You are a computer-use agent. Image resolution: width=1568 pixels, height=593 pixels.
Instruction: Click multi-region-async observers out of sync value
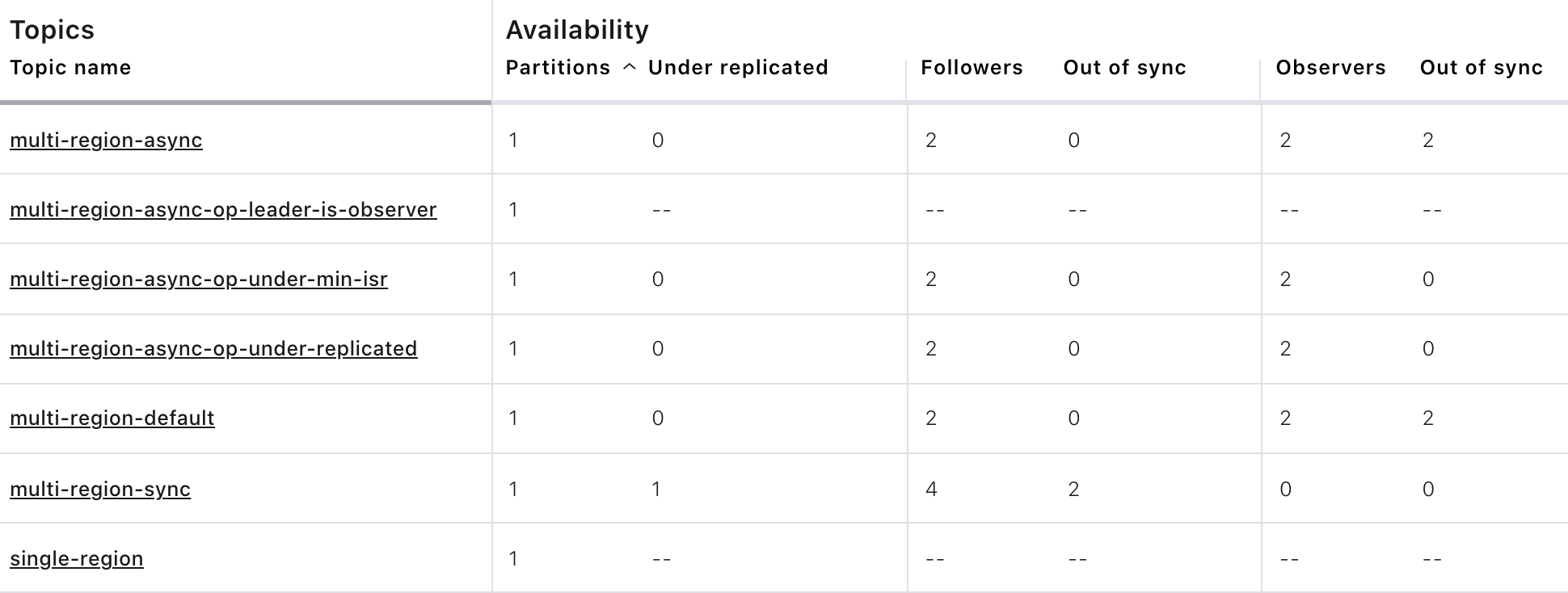point(1428,140)
